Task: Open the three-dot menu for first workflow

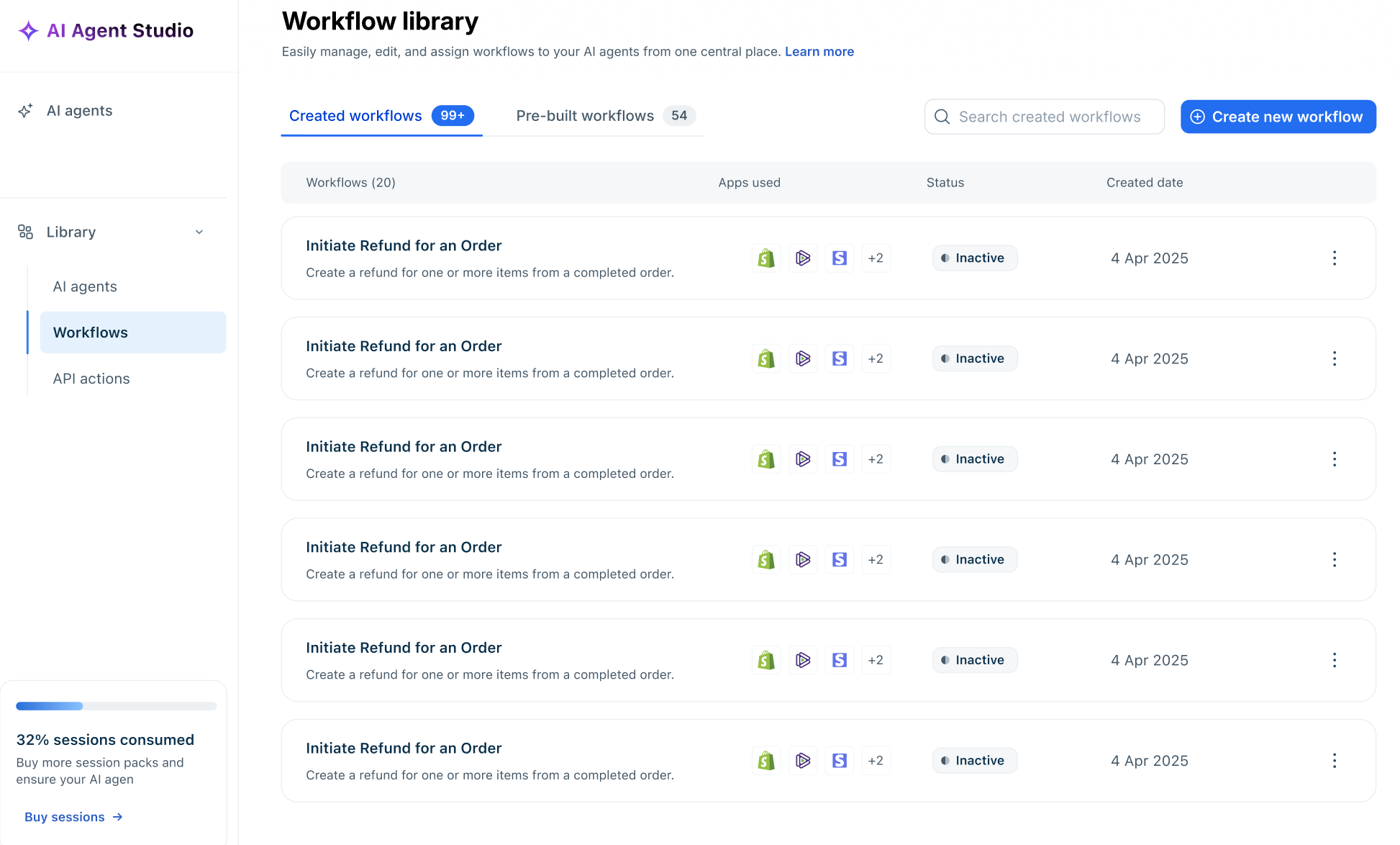Action: 1334,258
